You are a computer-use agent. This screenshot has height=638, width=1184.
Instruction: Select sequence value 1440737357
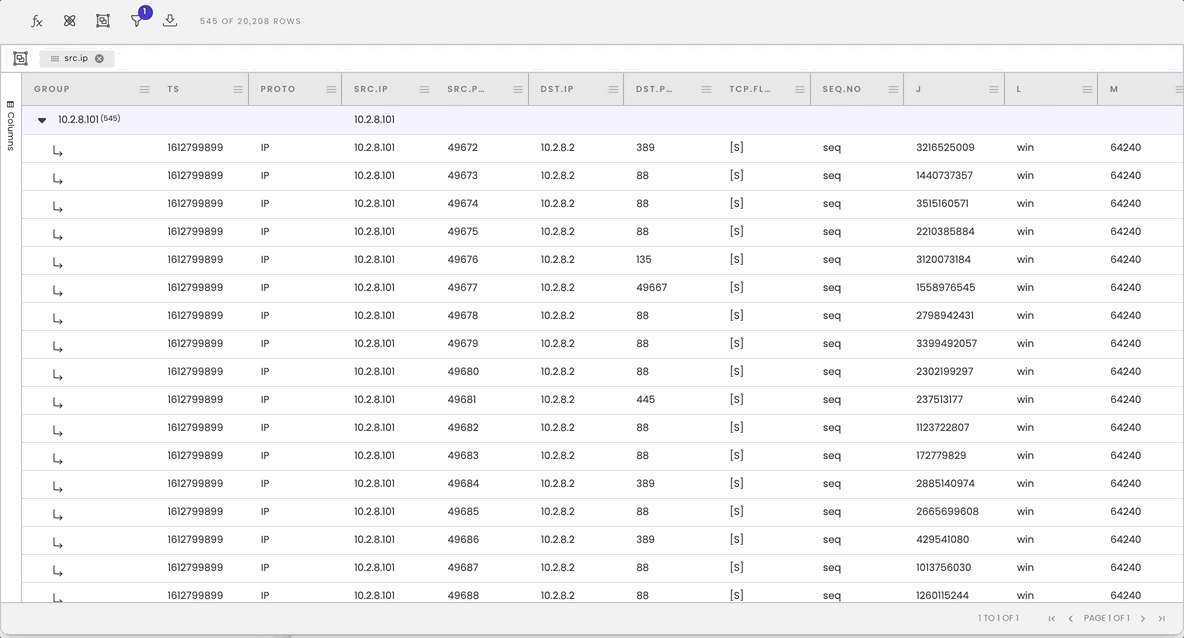[945, 176]
